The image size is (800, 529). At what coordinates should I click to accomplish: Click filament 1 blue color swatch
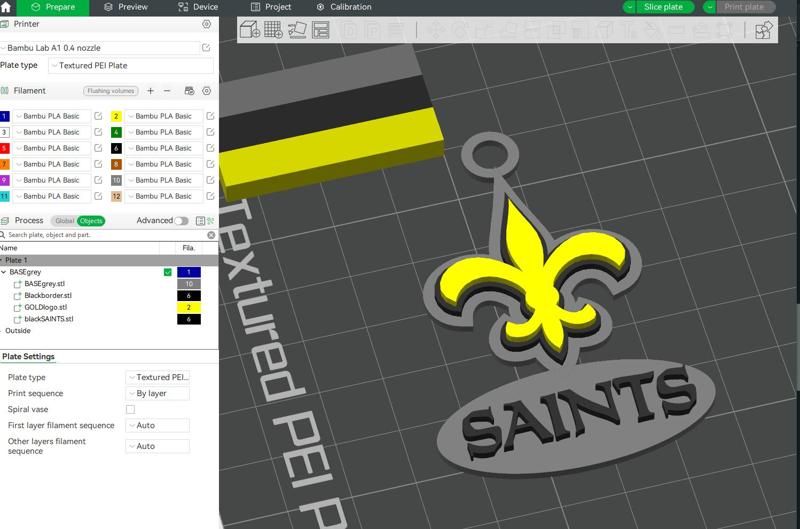[5, 116]
